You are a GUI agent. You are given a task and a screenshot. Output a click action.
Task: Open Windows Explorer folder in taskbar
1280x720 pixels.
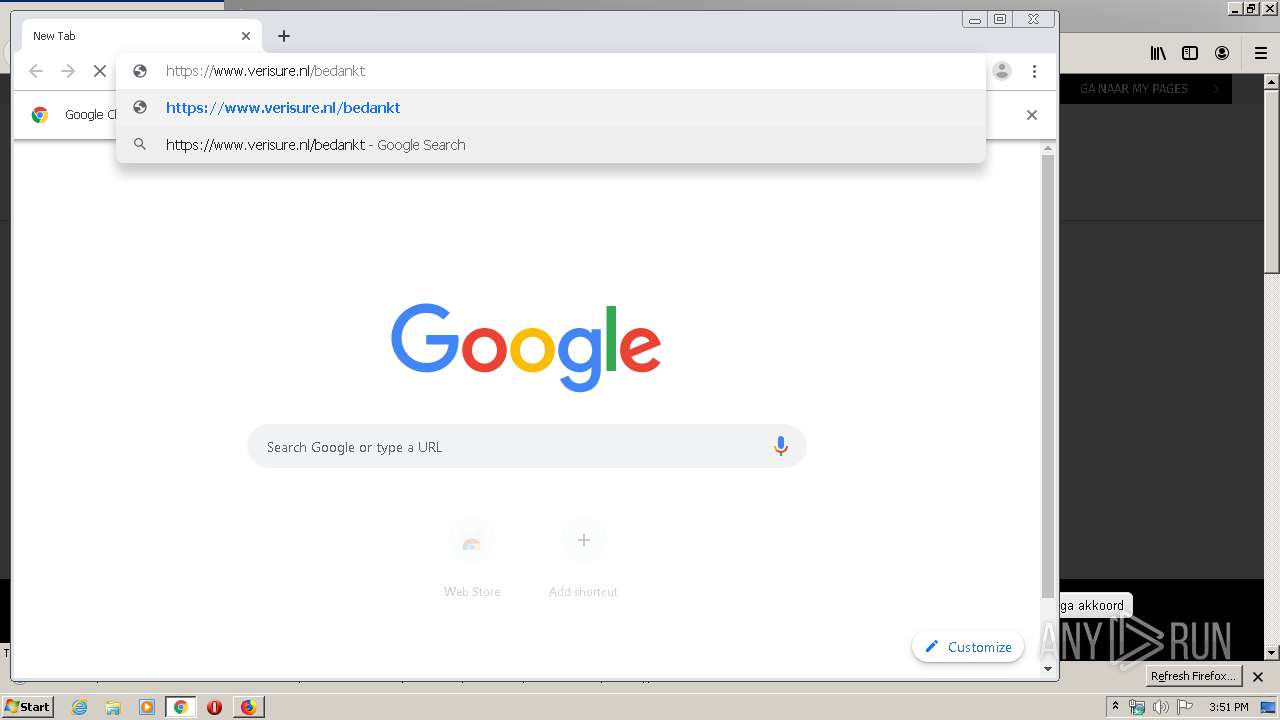[x=113, y=707]
